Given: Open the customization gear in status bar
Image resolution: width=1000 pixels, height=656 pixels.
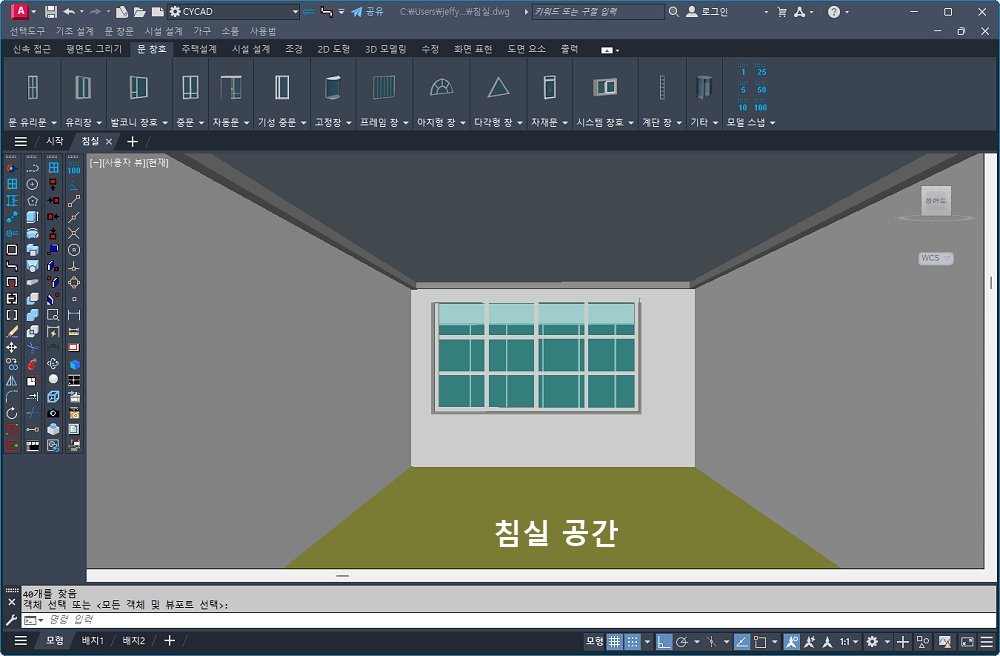Looking at the screenshot, I should click(x=872, y=641).
